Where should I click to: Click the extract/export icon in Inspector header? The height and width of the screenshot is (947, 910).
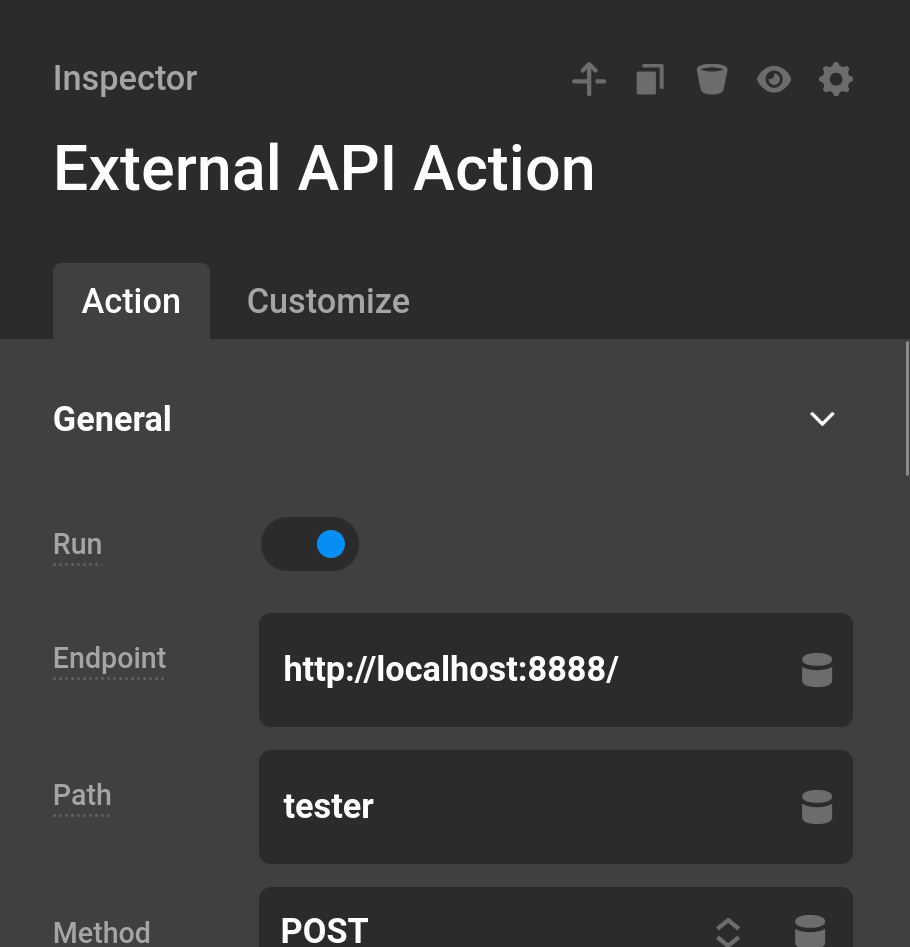tap(589, 79)
